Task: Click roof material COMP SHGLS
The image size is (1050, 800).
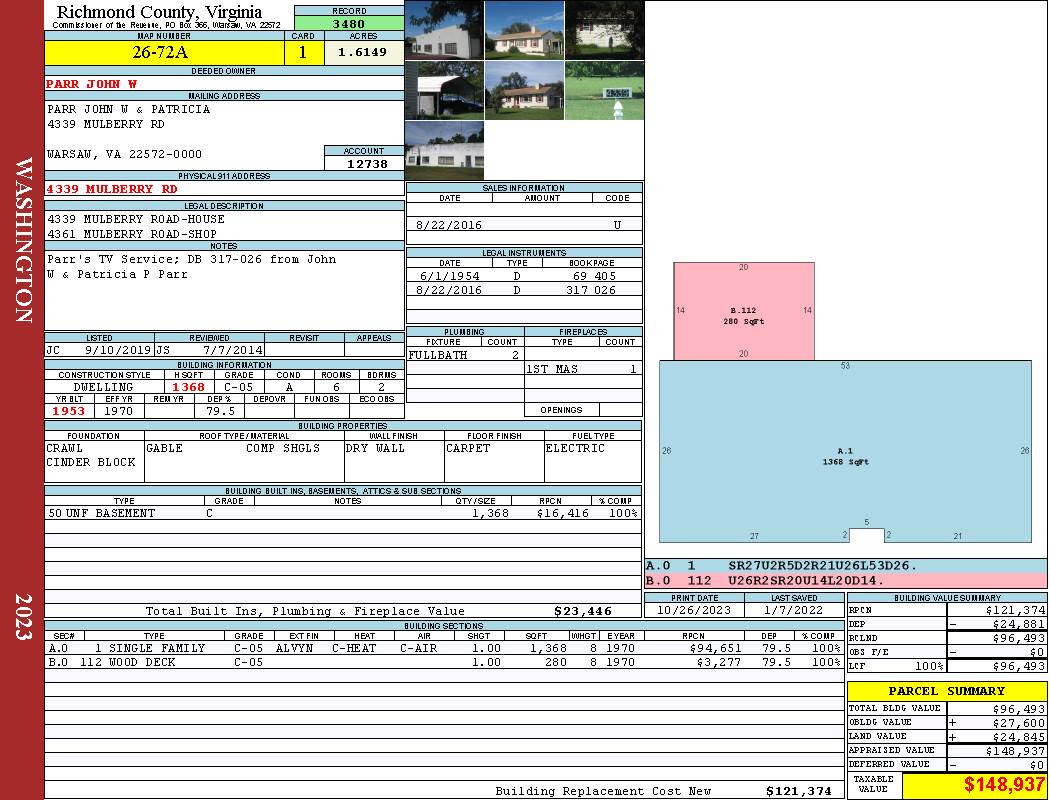Action: coord(283,448)
